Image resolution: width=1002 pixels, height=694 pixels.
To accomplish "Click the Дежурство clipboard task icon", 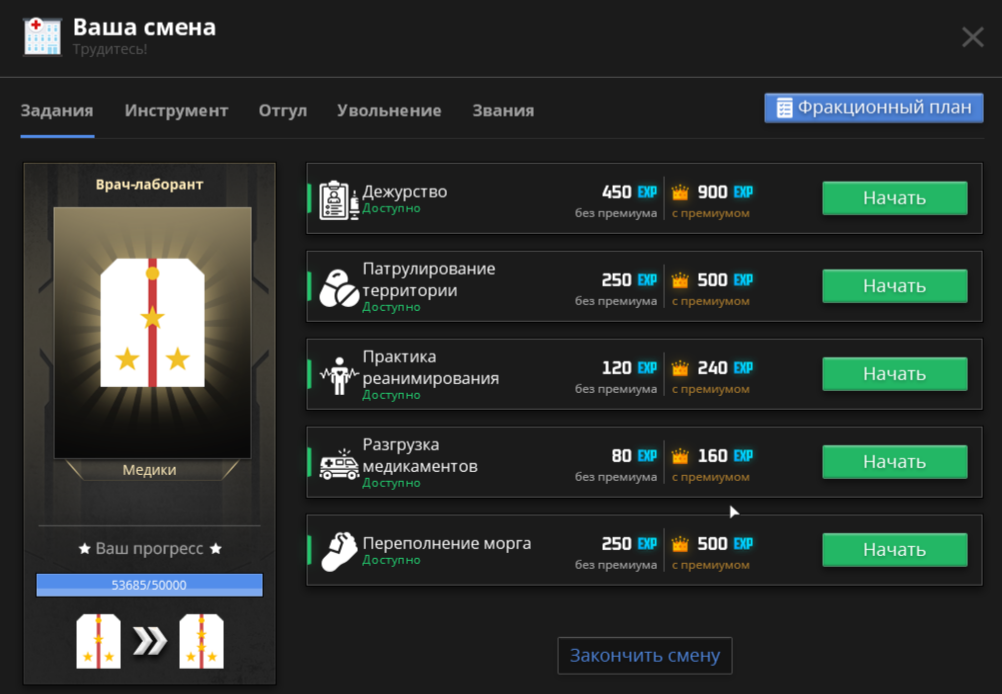I will 338,200.
